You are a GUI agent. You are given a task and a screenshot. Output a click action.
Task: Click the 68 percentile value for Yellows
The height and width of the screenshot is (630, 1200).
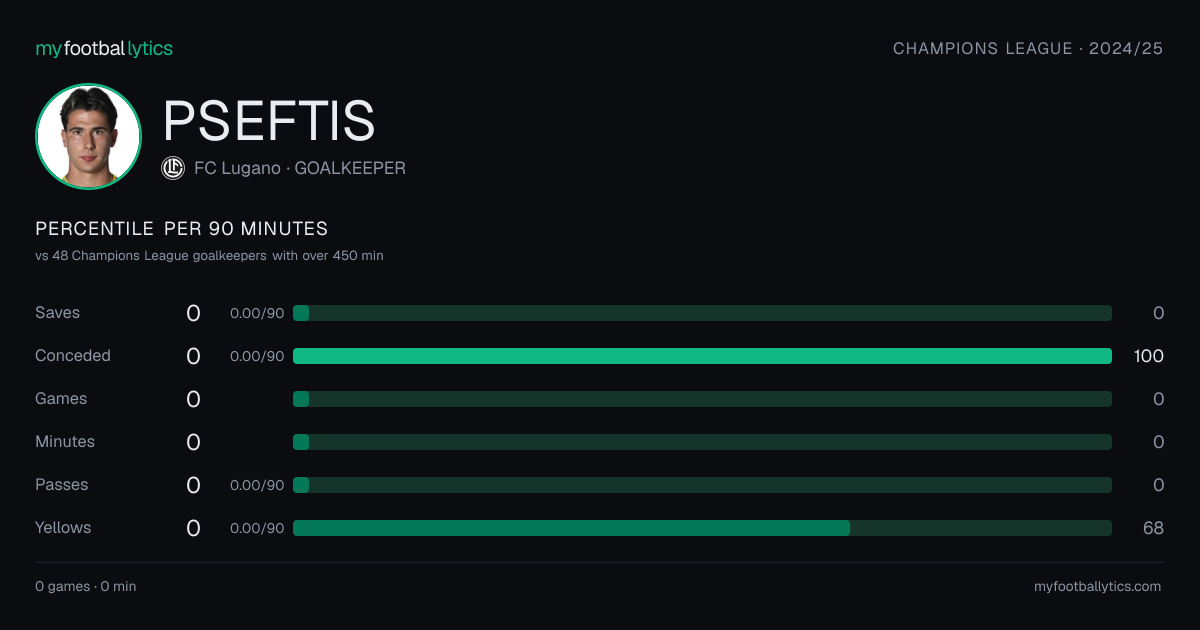tap(1153, 528)
